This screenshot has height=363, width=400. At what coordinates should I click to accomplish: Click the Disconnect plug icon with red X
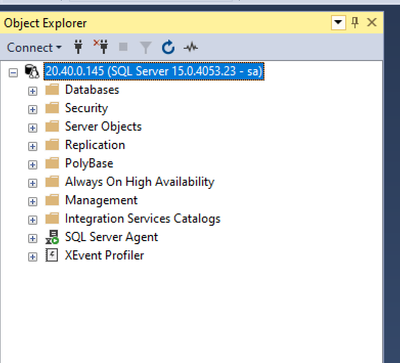tap(101, 47)
